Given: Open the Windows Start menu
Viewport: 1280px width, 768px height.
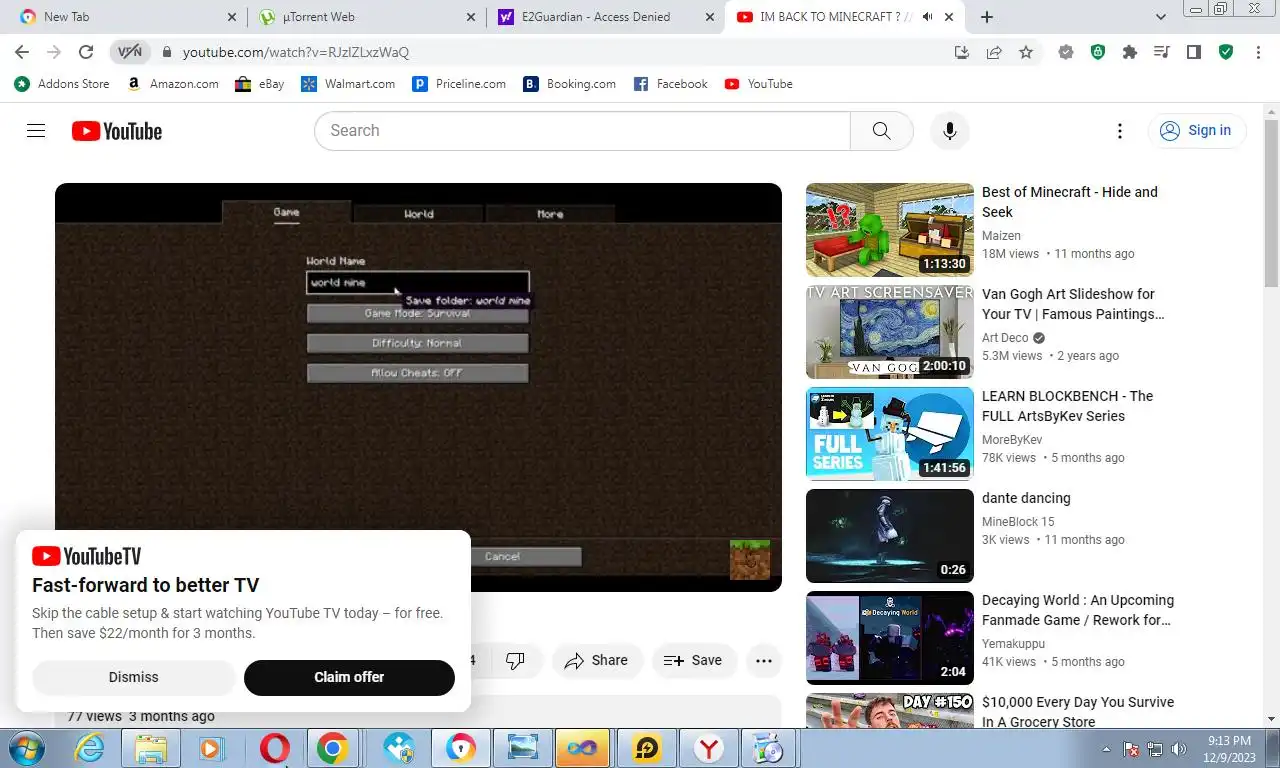Looking at the screenshot, I should 27,748.
